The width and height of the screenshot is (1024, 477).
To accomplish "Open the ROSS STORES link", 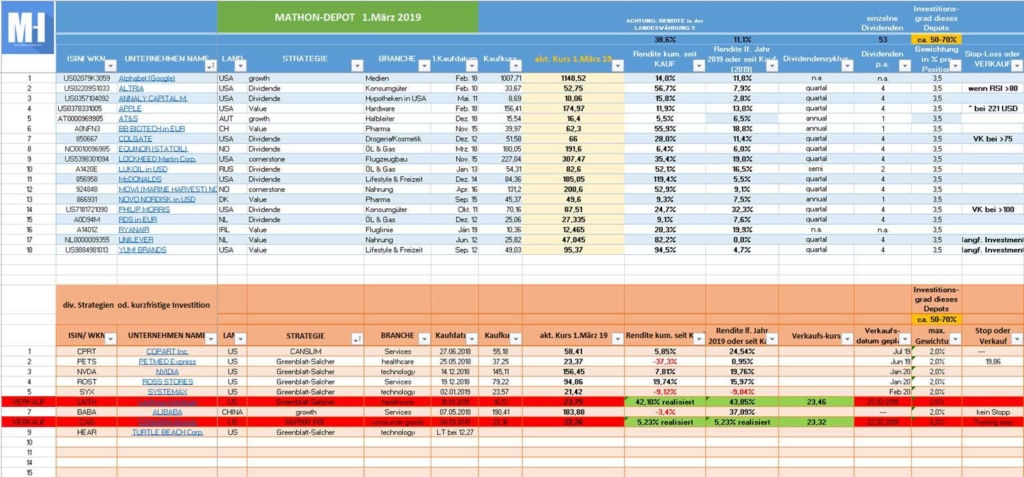I will point(167,382).
